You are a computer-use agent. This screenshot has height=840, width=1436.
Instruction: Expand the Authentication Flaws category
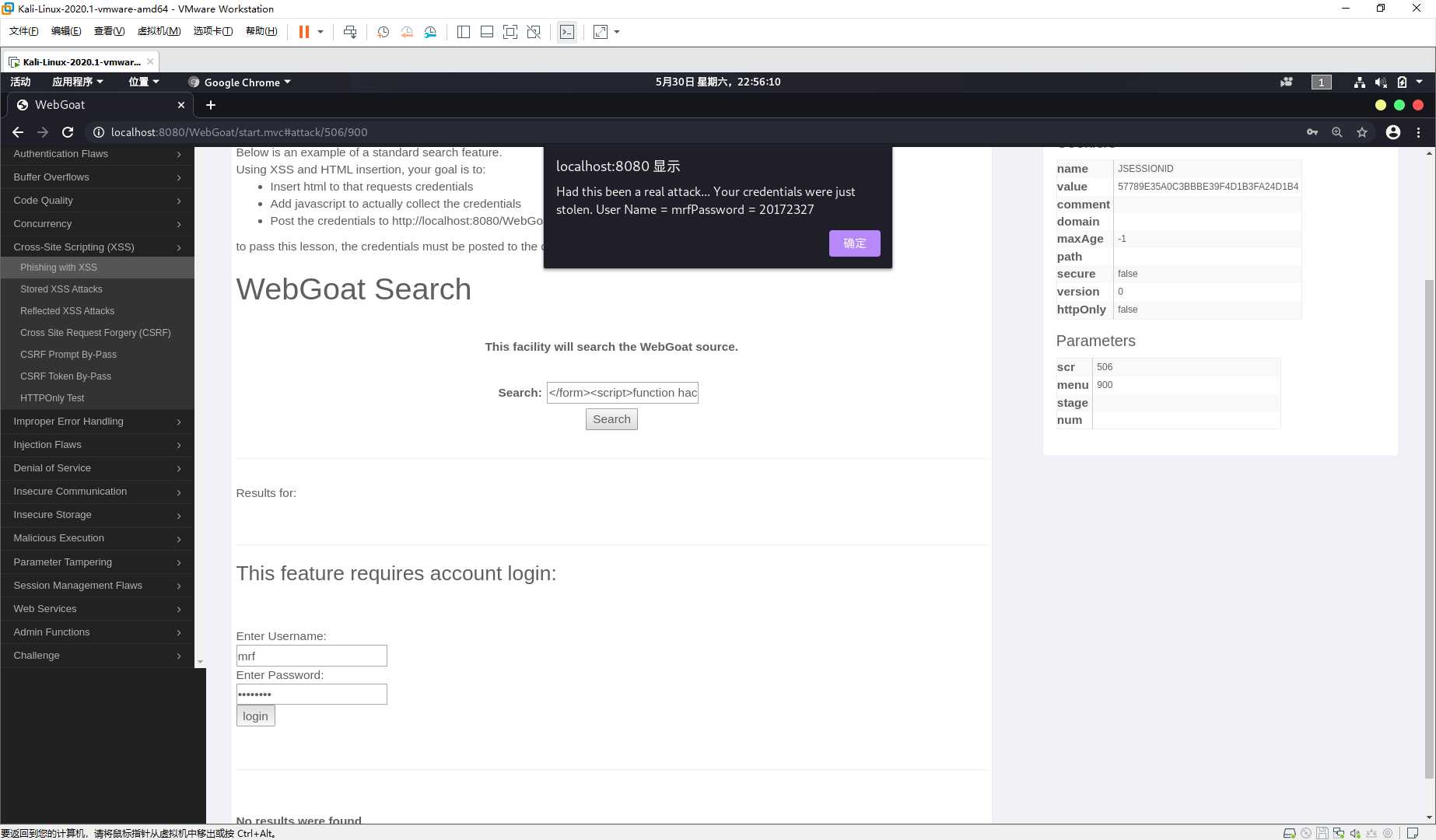(97, 154)
